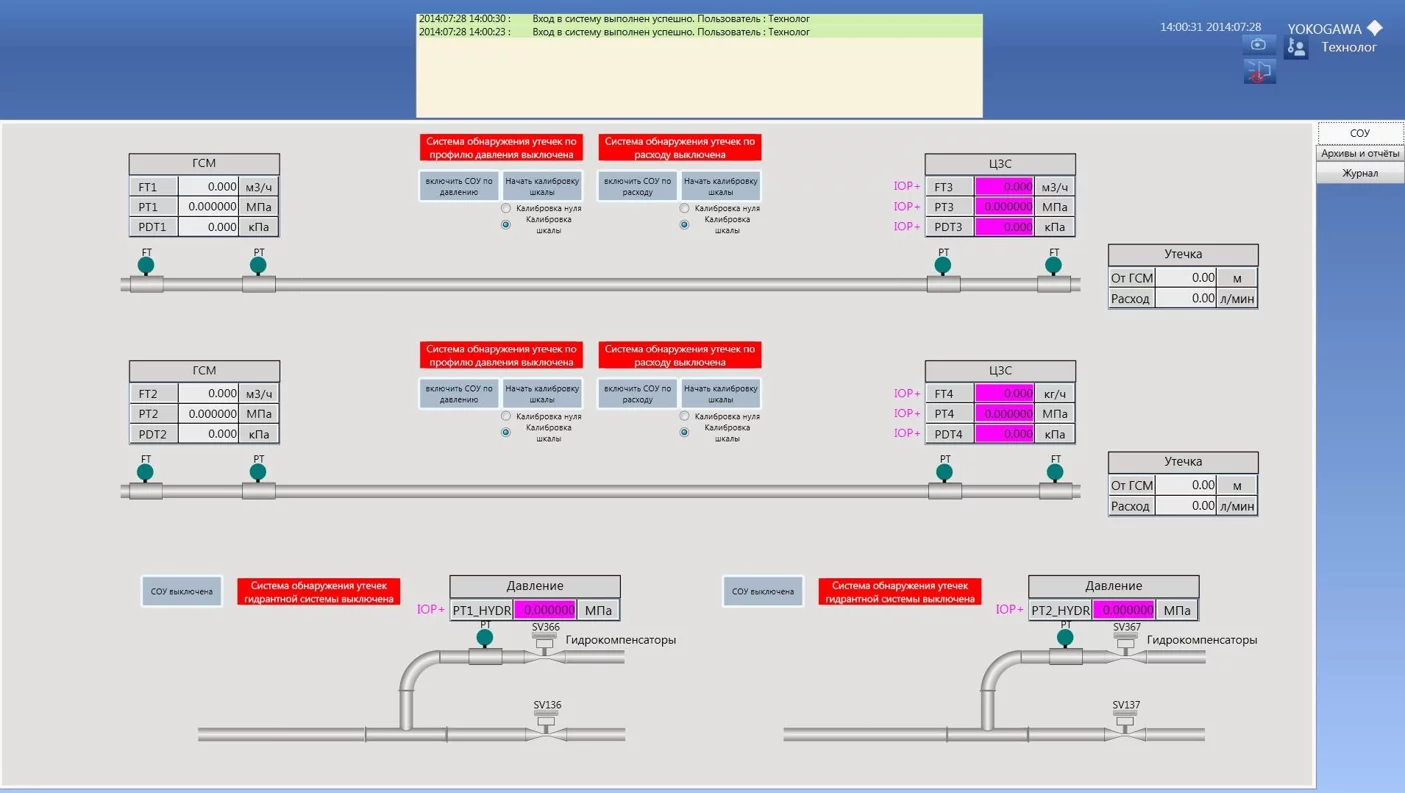Click the PT2 pressure value field
The height and width of the screenshot is (793, 1405).
click(x=209, y=413)
